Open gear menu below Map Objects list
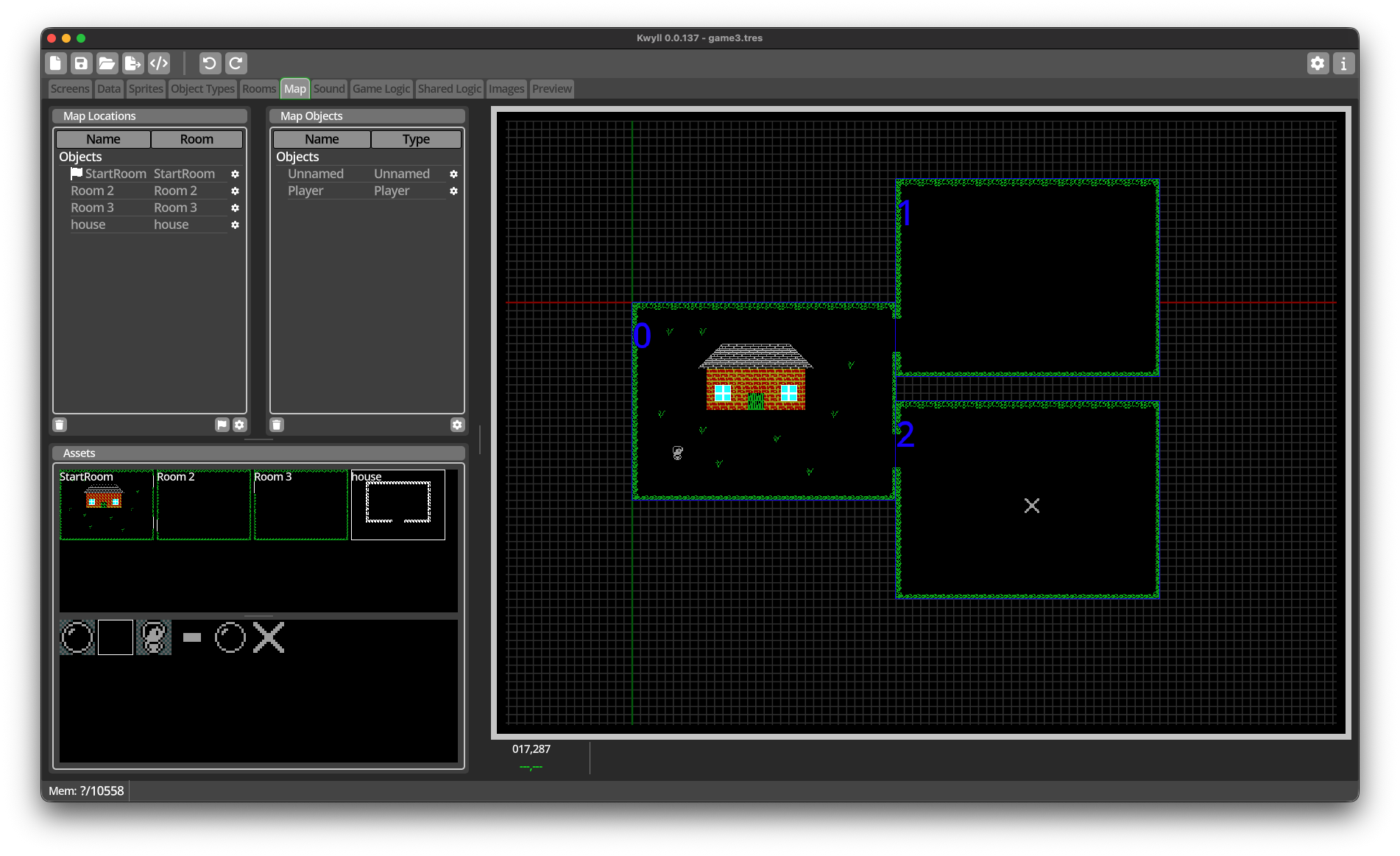The height and width of the screenshot is (856, 1400). pyautogui.click(x=457, y=425)
